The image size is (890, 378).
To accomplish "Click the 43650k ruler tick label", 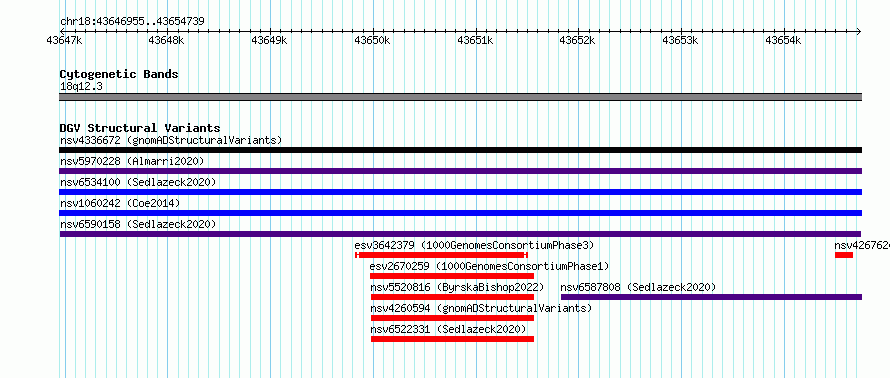I will click(x=372, y=40).
